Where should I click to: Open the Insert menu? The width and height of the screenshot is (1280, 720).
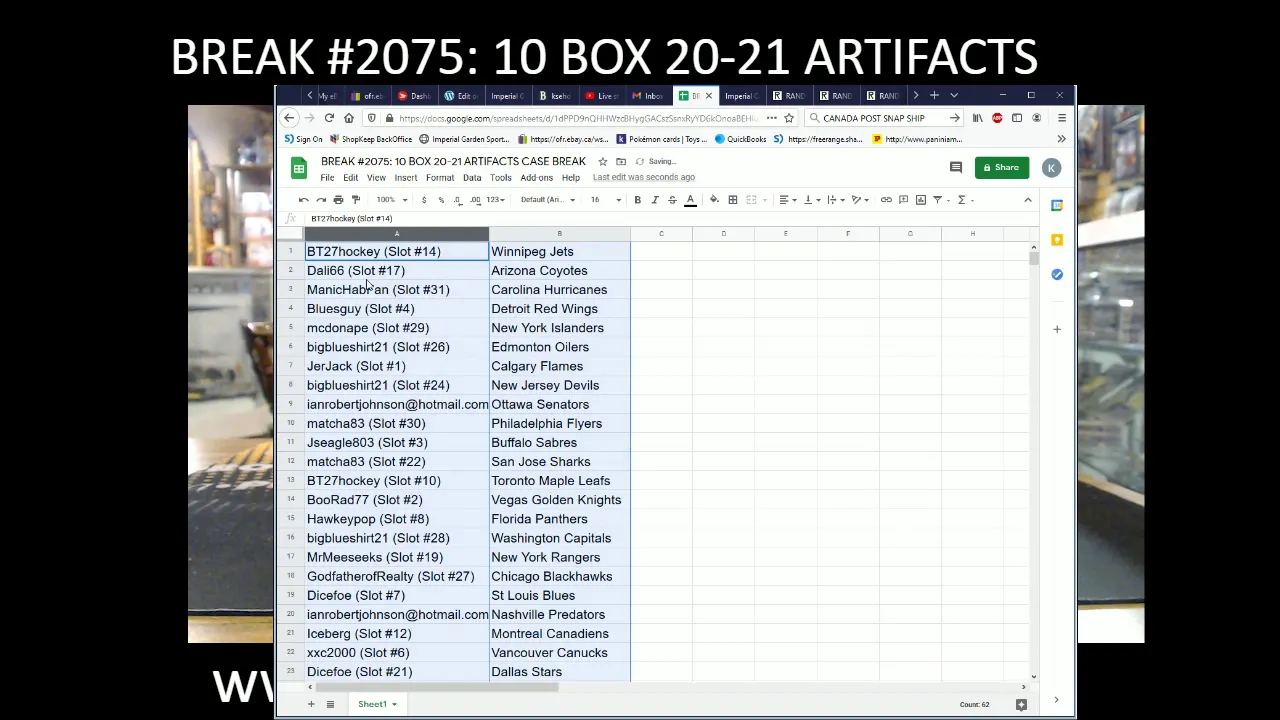click(405, 178)
